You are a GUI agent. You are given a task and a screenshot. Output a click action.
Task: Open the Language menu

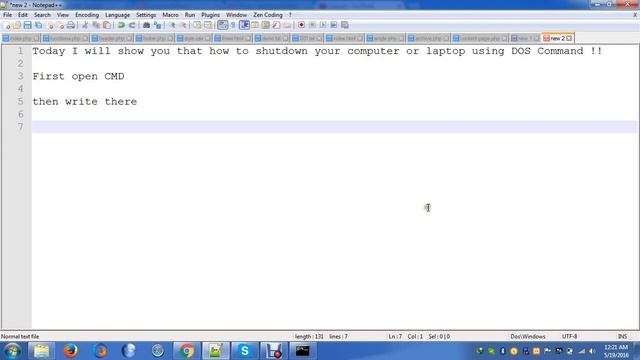[x=118, y=15]
